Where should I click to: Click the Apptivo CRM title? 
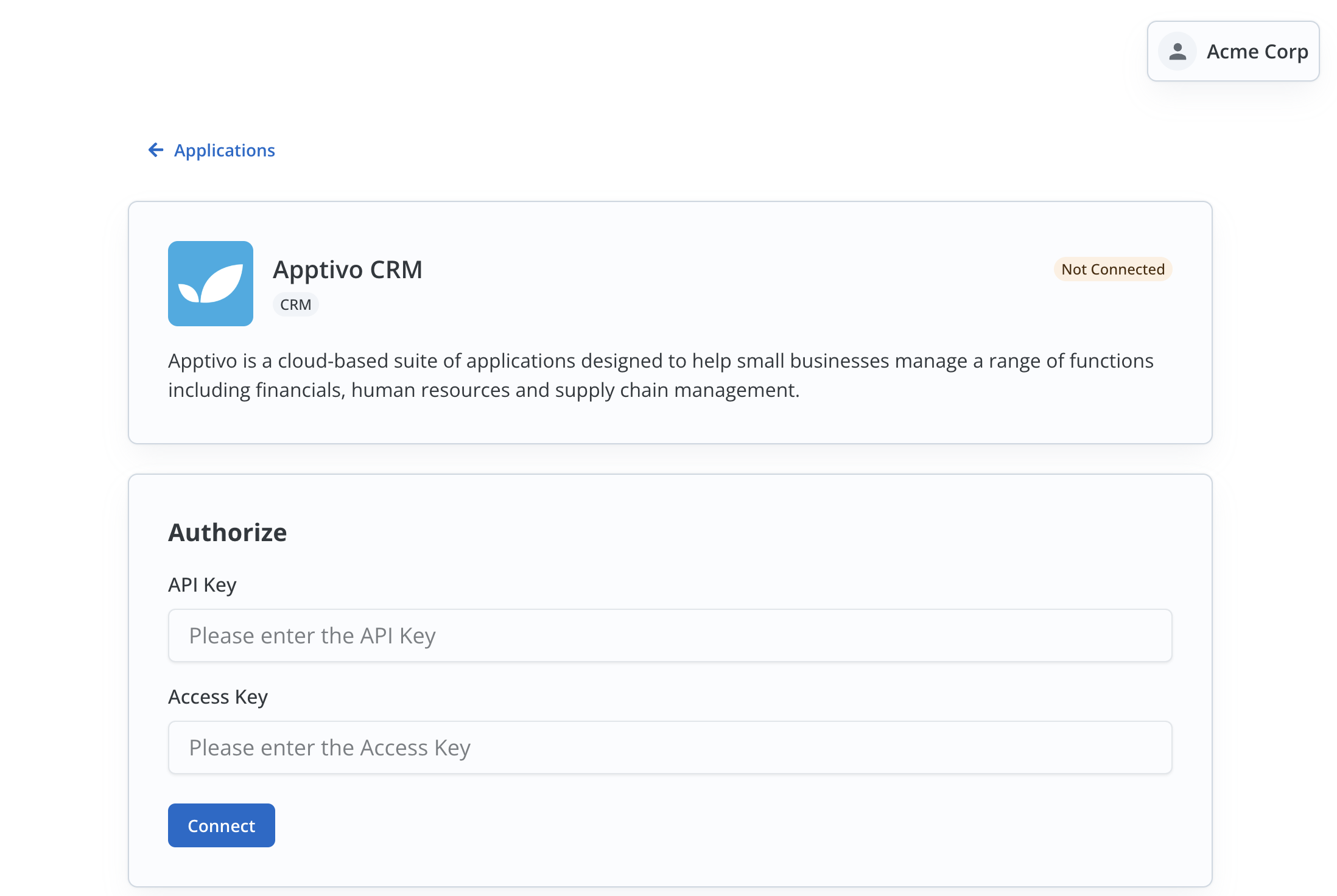point(347,270)
